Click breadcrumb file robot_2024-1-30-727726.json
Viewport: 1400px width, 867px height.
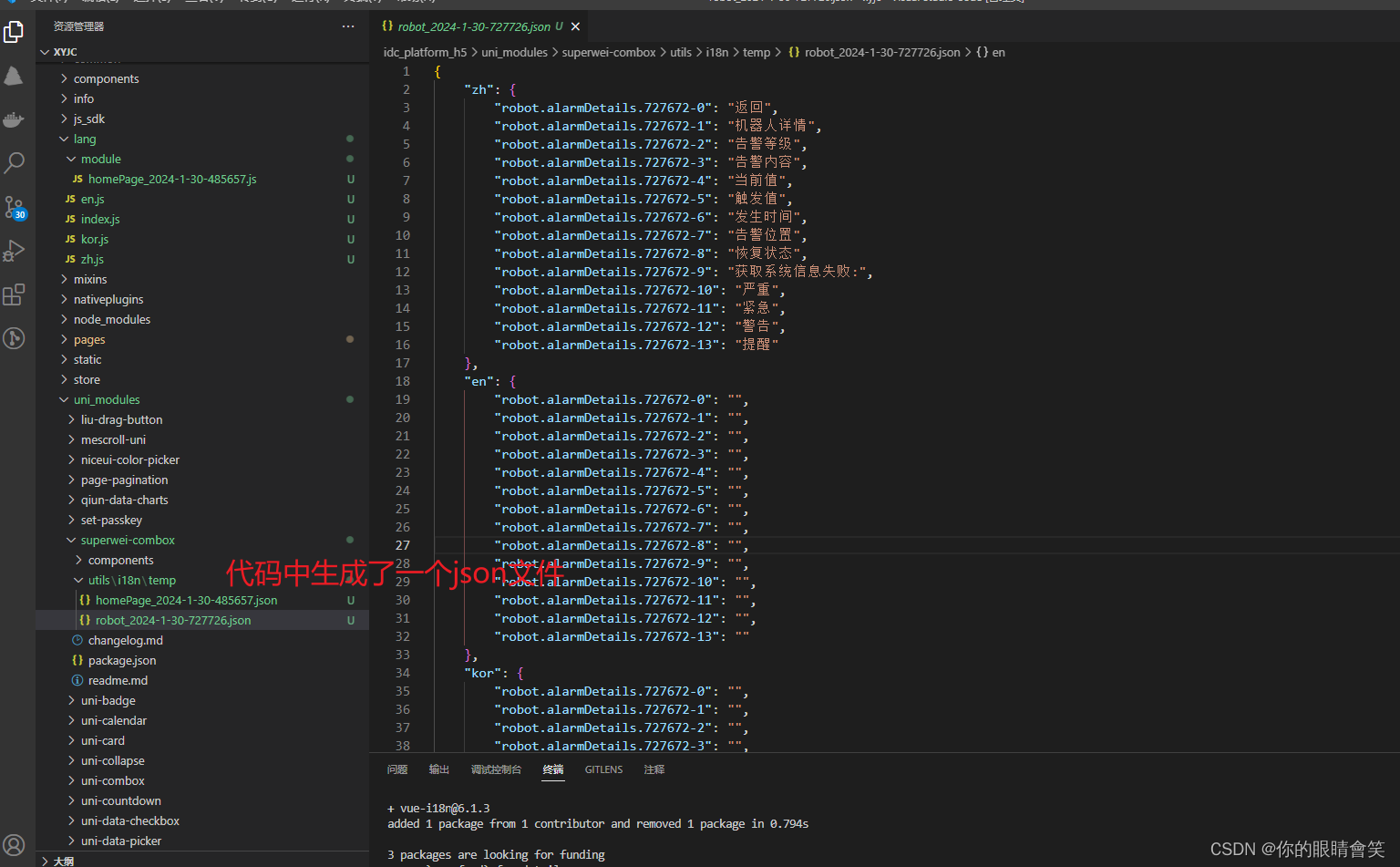(882, 52)
